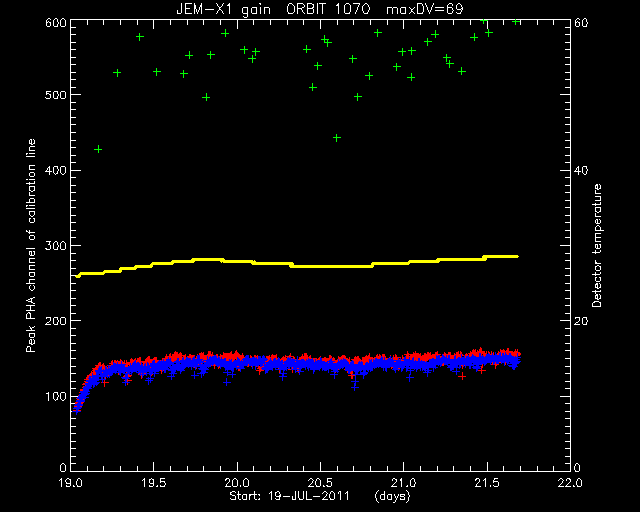Click the 100 label on left axis
The height and width of the screenshot is (512, 640).
click(56, 396)
